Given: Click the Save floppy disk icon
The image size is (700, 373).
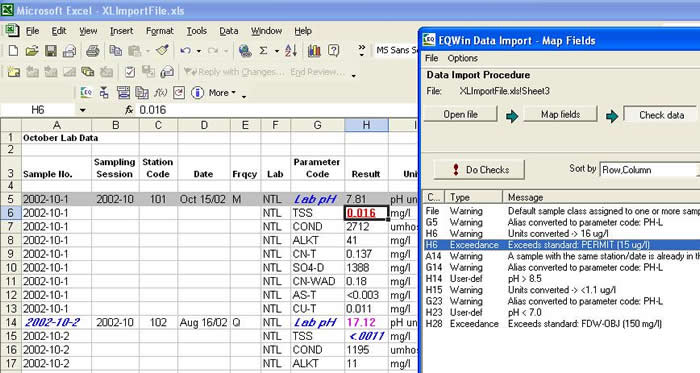Looking at the screenshot, I should (50, 51).
